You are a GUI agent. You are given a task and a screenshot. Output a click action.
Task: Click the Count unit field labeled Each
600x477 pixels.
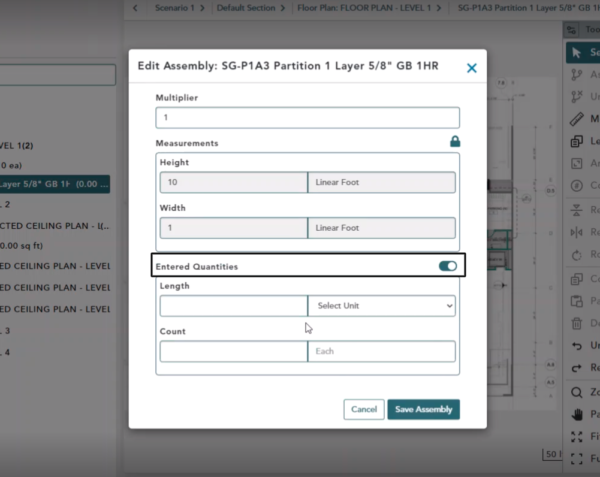click(x=382, y=351)
